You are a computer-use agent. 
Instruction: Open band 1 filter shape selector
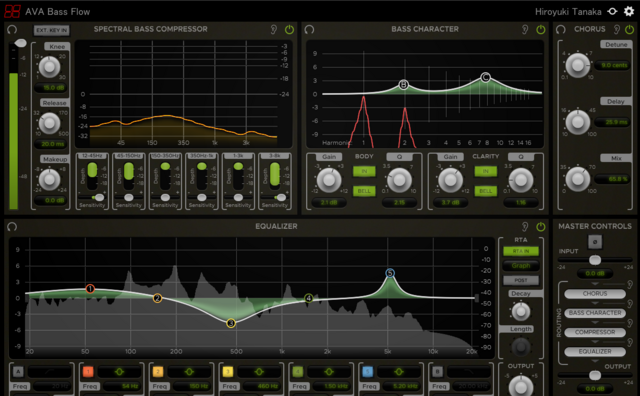pos(120,372)
